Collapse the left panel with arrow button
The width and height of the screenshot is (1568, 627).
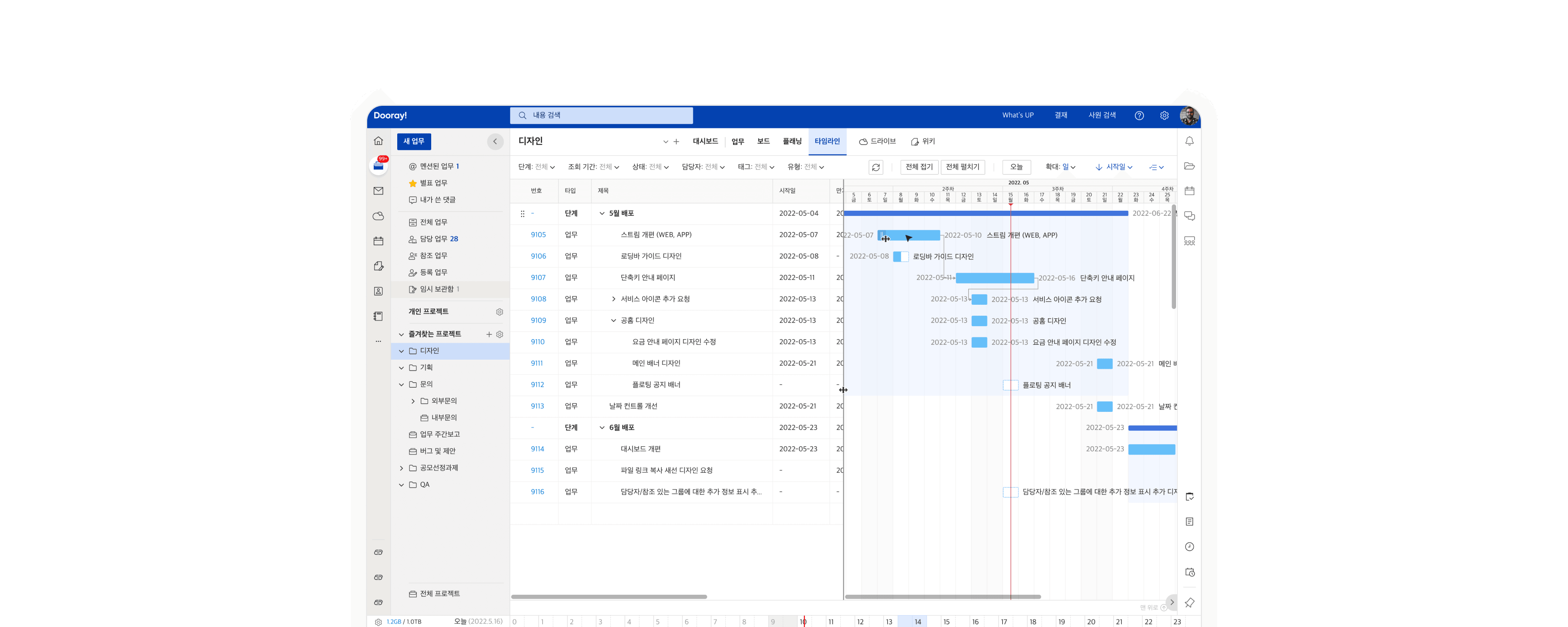(495, 141)
